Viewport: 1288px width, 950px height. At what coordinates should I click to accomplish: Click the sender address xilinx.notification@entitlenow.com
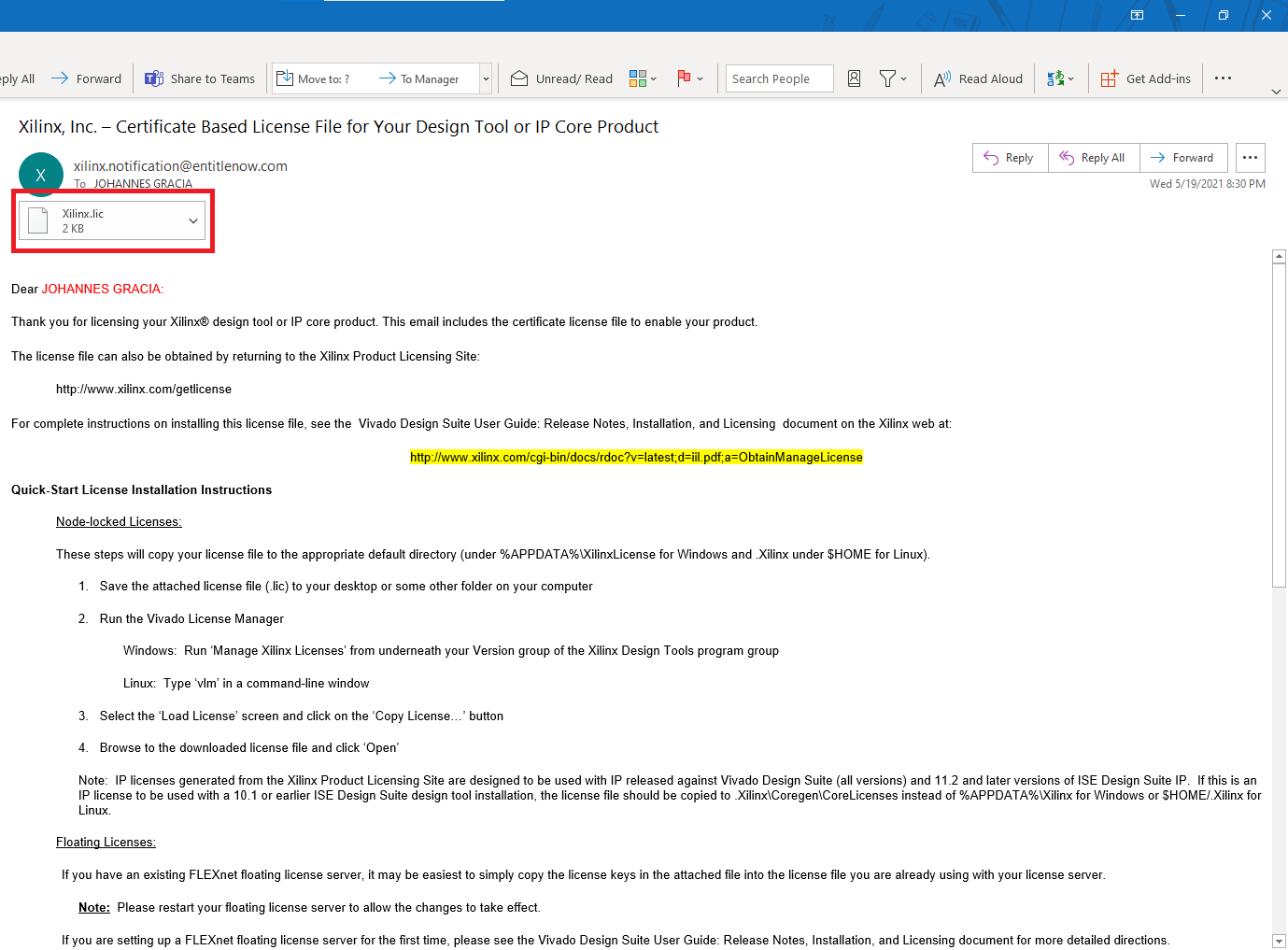pos(180,166)
